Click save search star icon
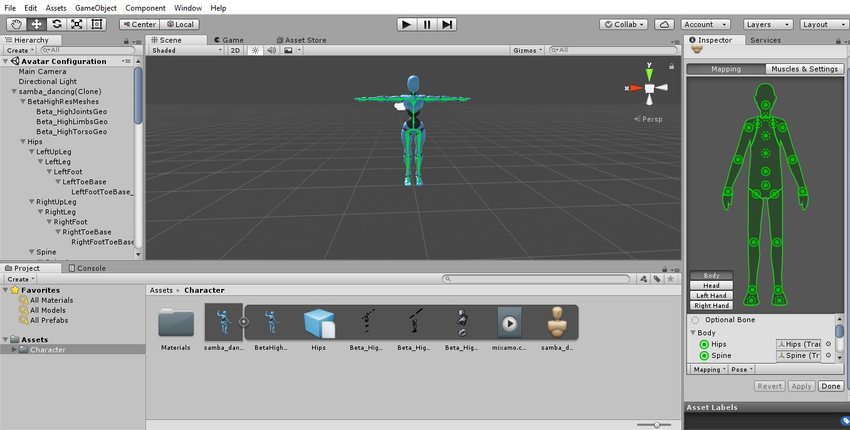 671,279
